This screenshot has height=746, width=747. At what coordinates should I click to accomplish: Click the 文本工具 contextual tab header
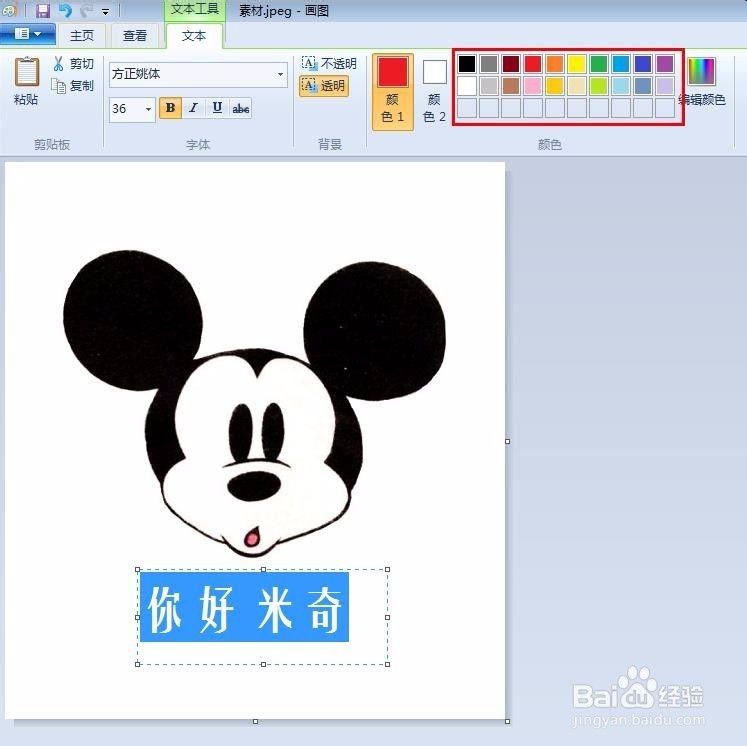point(195,10)
